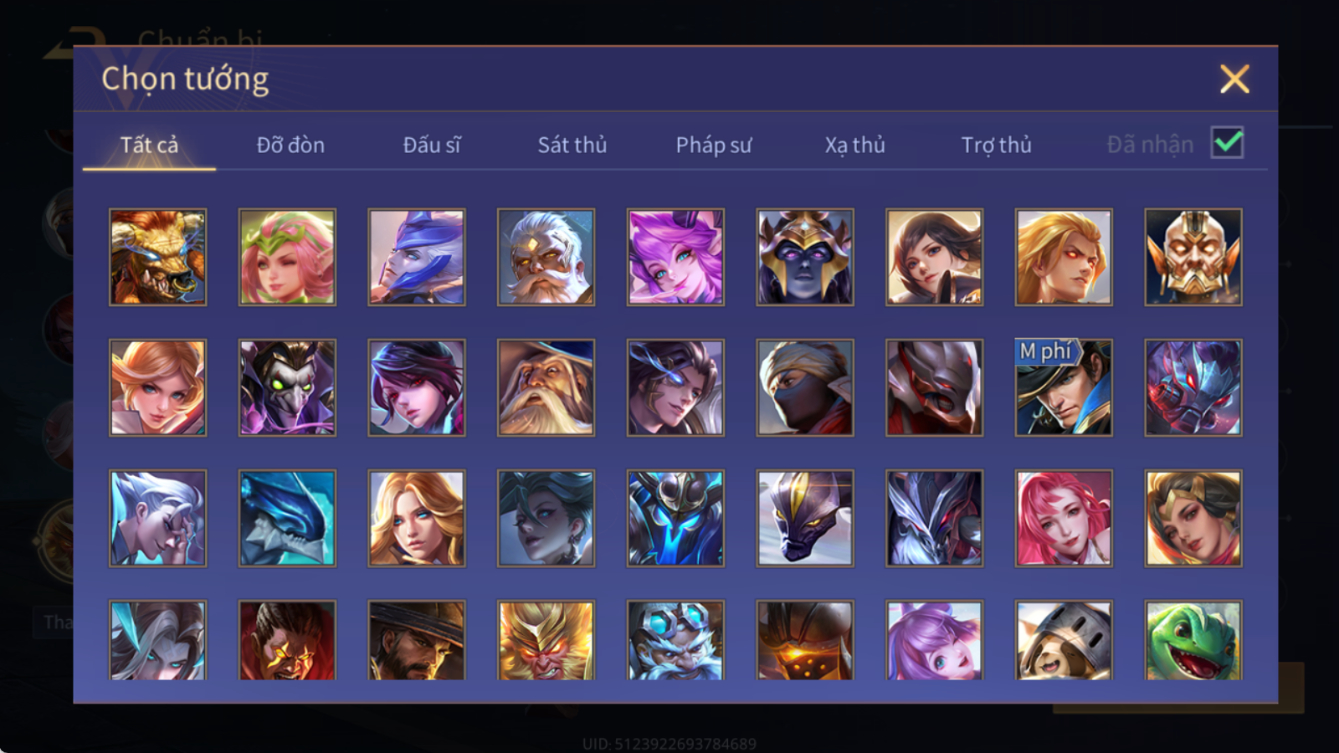Choose the golden masked hero with pointed ears
The height and width of the screenshot is (753, 1339).
coord(1194,257)
